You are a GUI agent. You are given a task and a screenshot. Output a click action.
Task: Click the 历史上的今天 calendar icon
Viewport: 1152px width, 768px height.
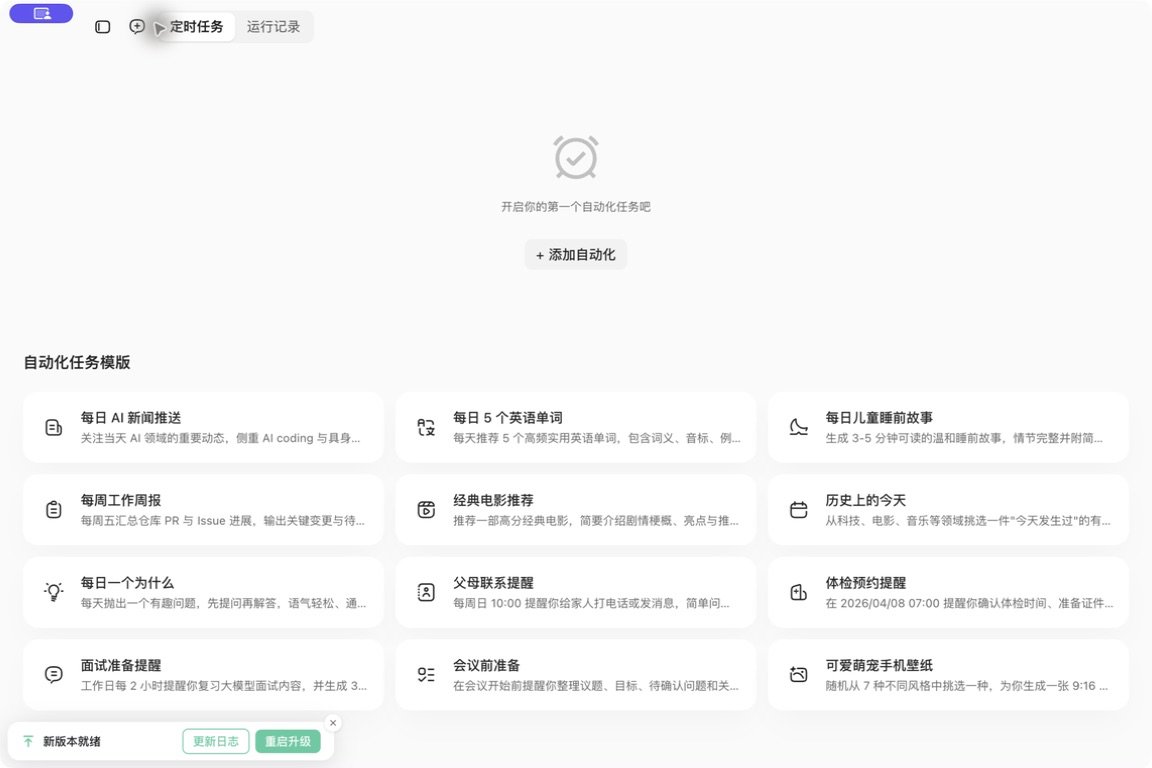pos(799,509)
